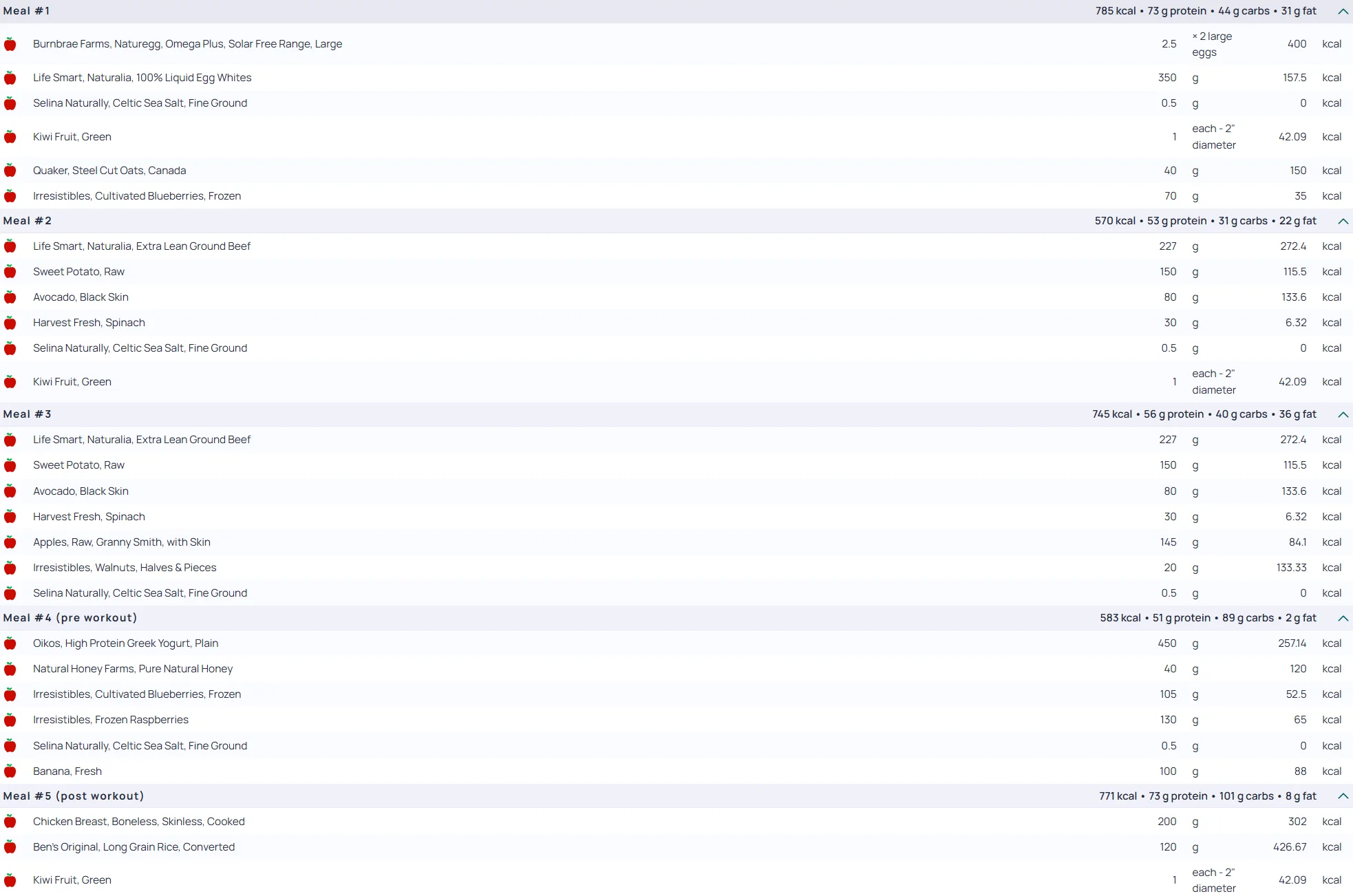The image size is (1353, 896).
Task: Click apple icon beside Frozen Raspberries
Action: tap(10, 720)
